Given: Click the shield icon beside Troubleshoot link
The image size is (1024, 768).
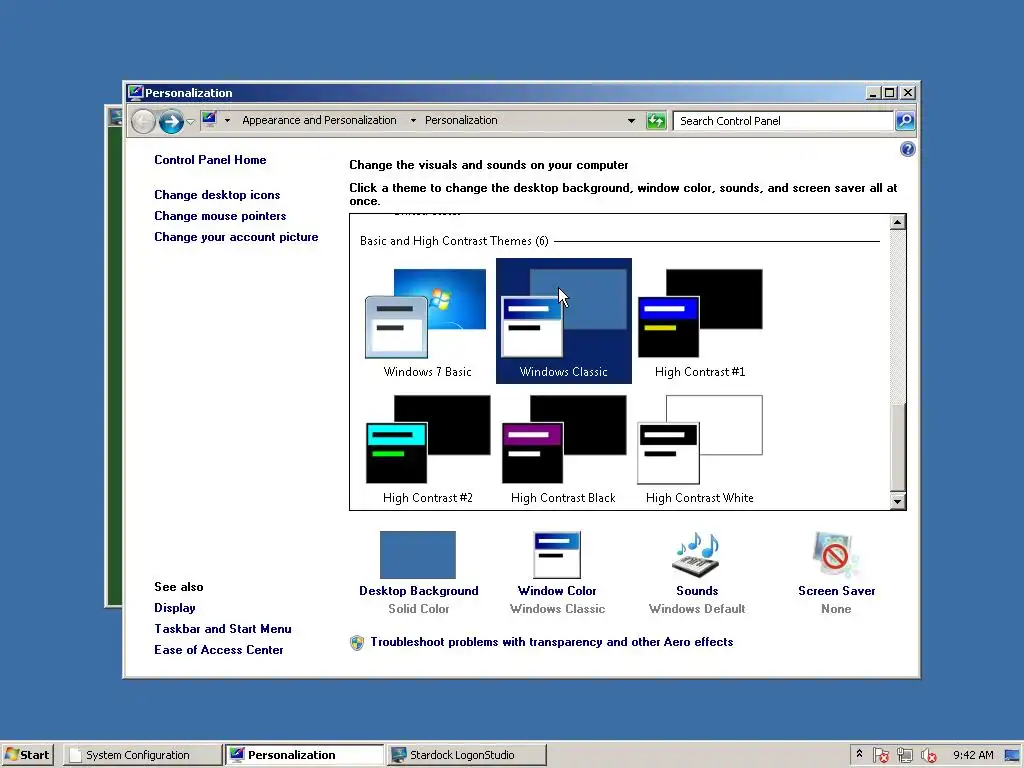Looking at the screenshot, I should pyautogui.click(x=357, y=643).
